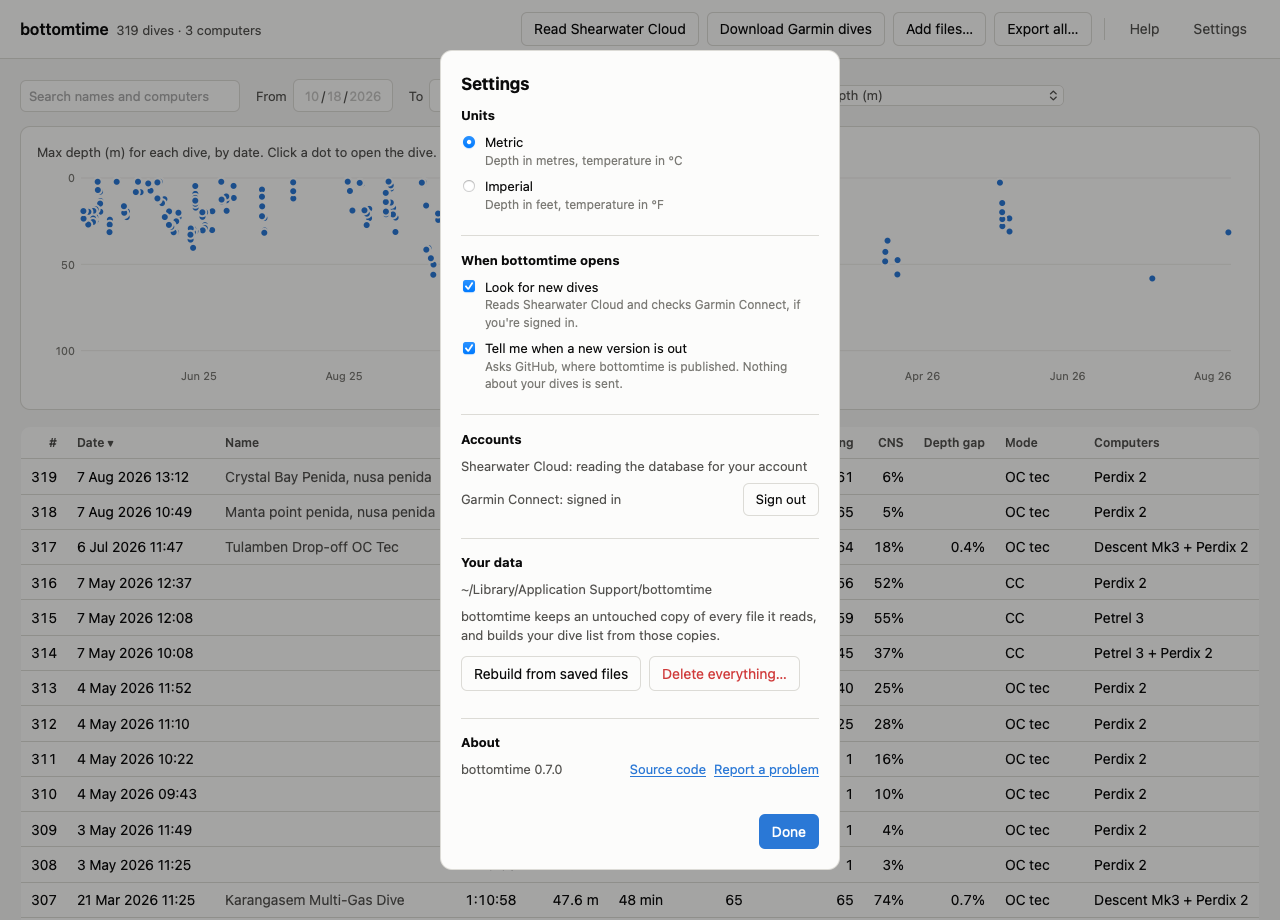Toggle Tell me when a new version is out

coord(469,349)
